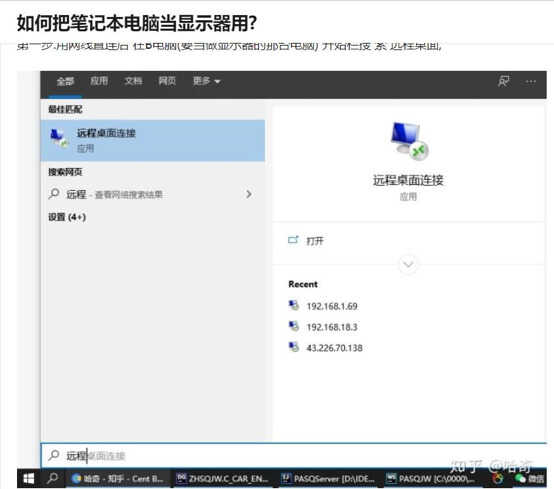Select 远程桌面连接 best match result
The image size is (554, 489).
153,141
